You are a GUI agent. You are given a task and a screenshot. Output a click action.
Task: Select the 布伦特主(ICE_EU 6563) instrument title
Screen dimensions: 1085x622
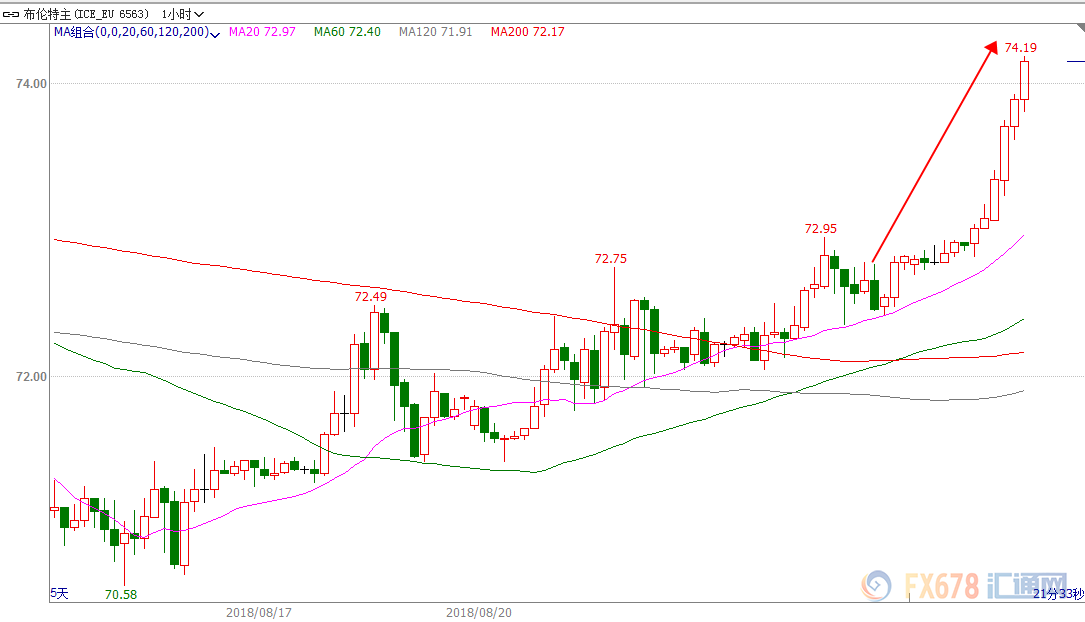(x=86, y=14)
